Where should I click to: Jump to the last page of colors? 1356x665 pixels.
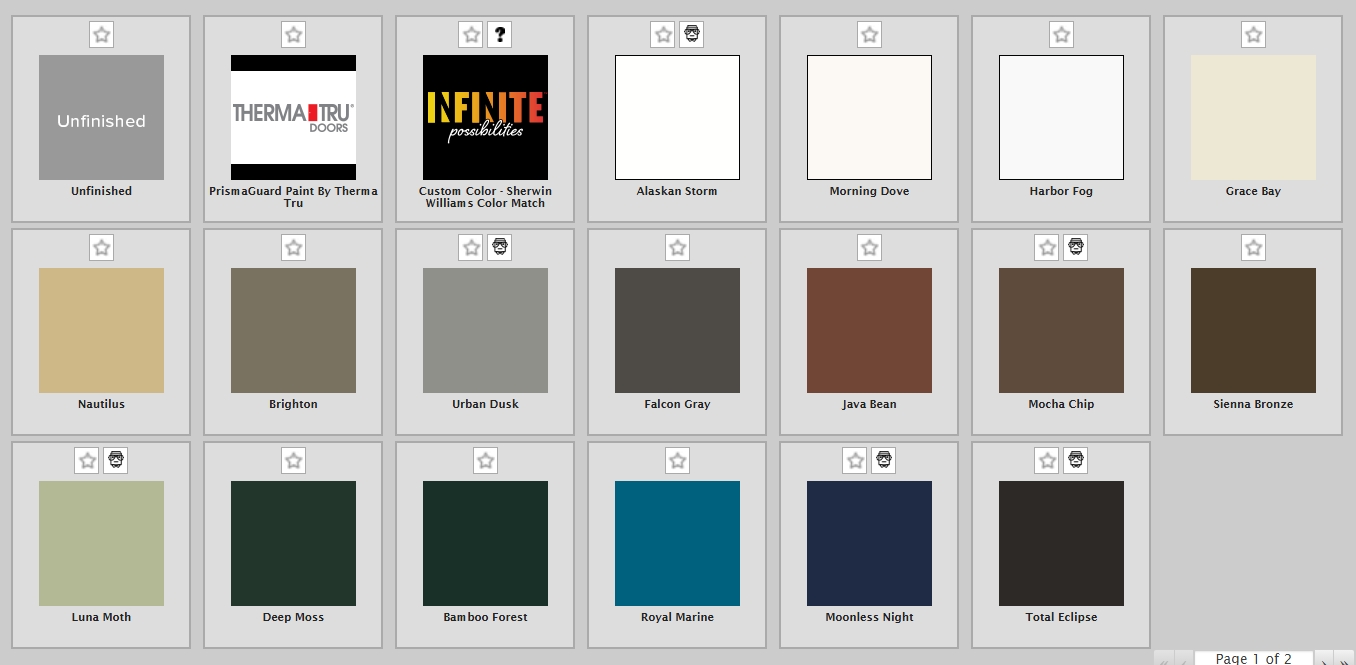1345,659
